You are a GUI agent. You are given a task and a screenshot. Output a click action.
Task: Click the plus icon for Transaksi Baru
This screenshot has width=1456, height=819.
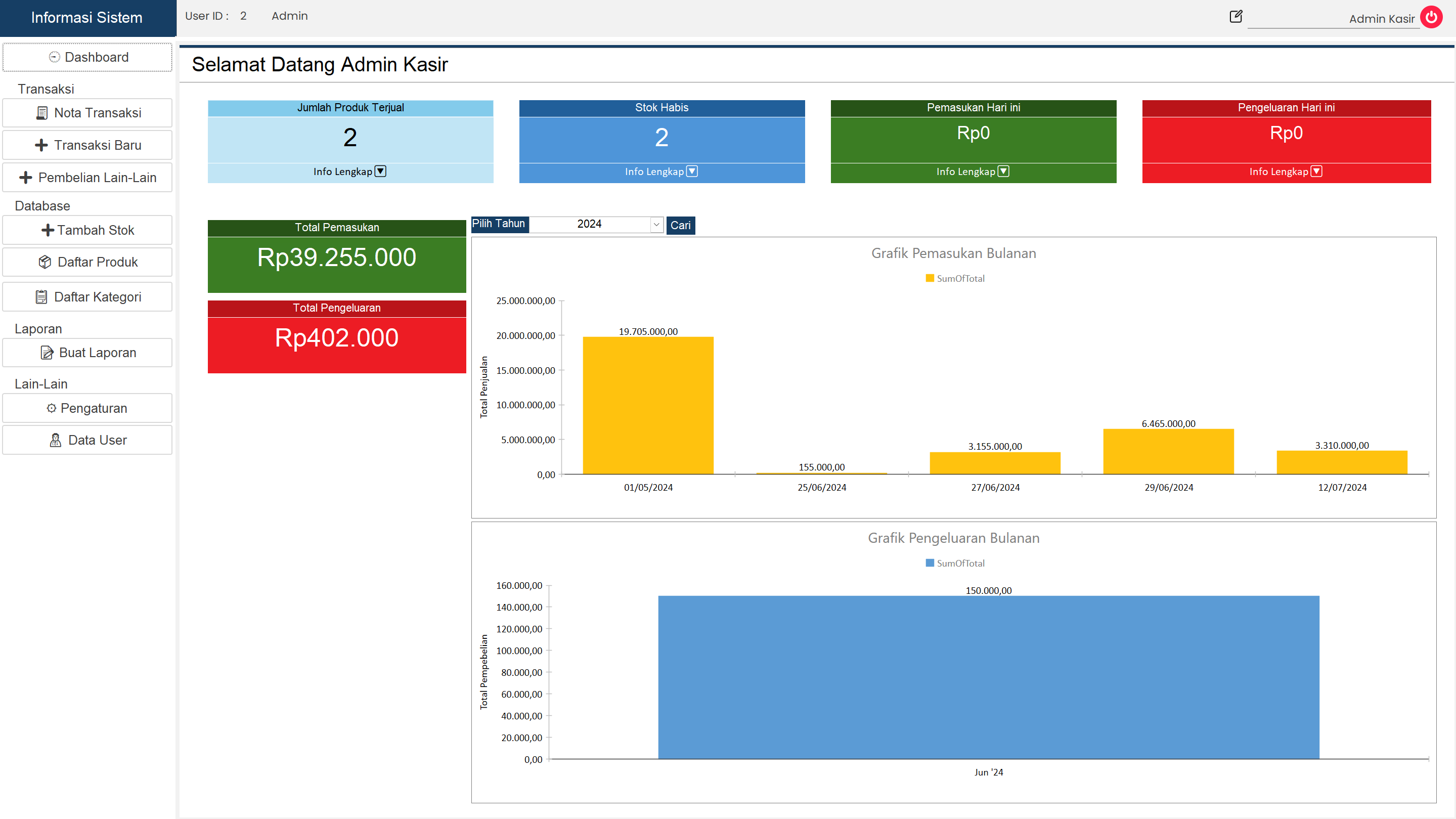pos(41,145)
